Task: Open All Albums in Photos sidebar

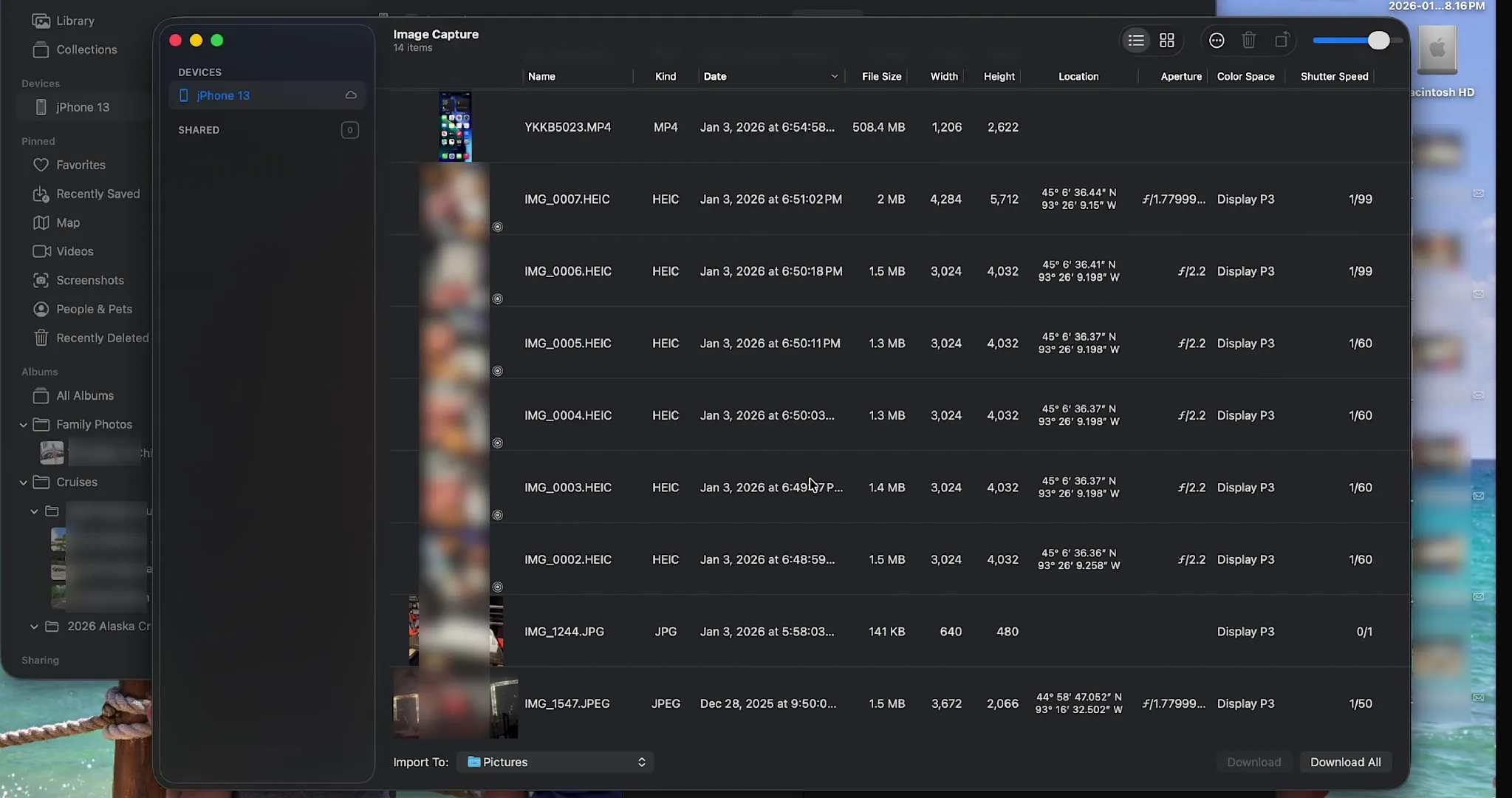Action: (x=84, y=395)
